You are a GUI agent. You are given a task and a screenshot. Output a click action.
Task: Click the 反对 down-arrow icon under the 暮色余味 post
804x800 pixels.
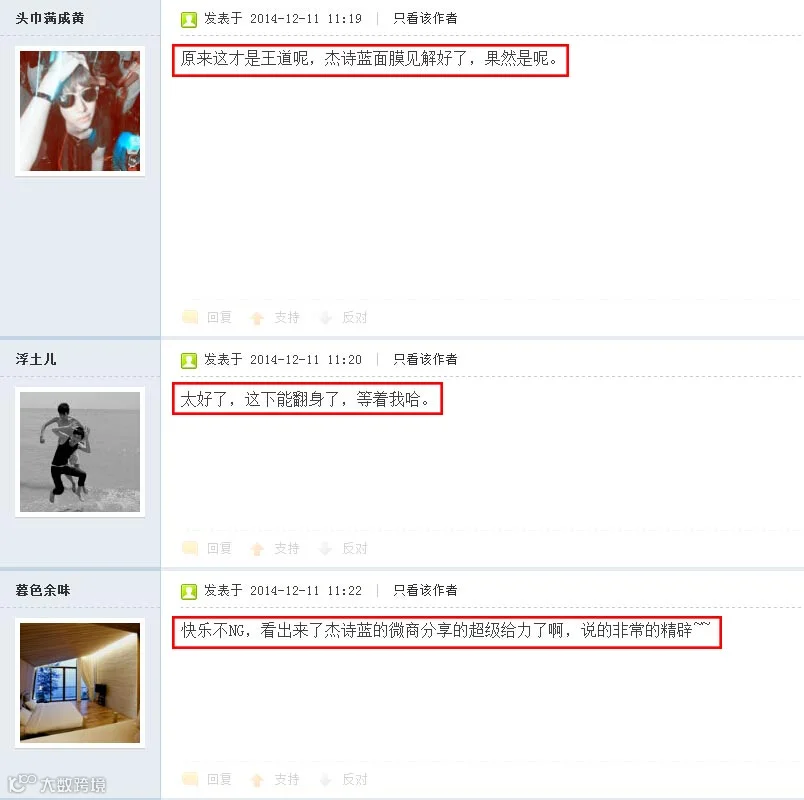325,780
